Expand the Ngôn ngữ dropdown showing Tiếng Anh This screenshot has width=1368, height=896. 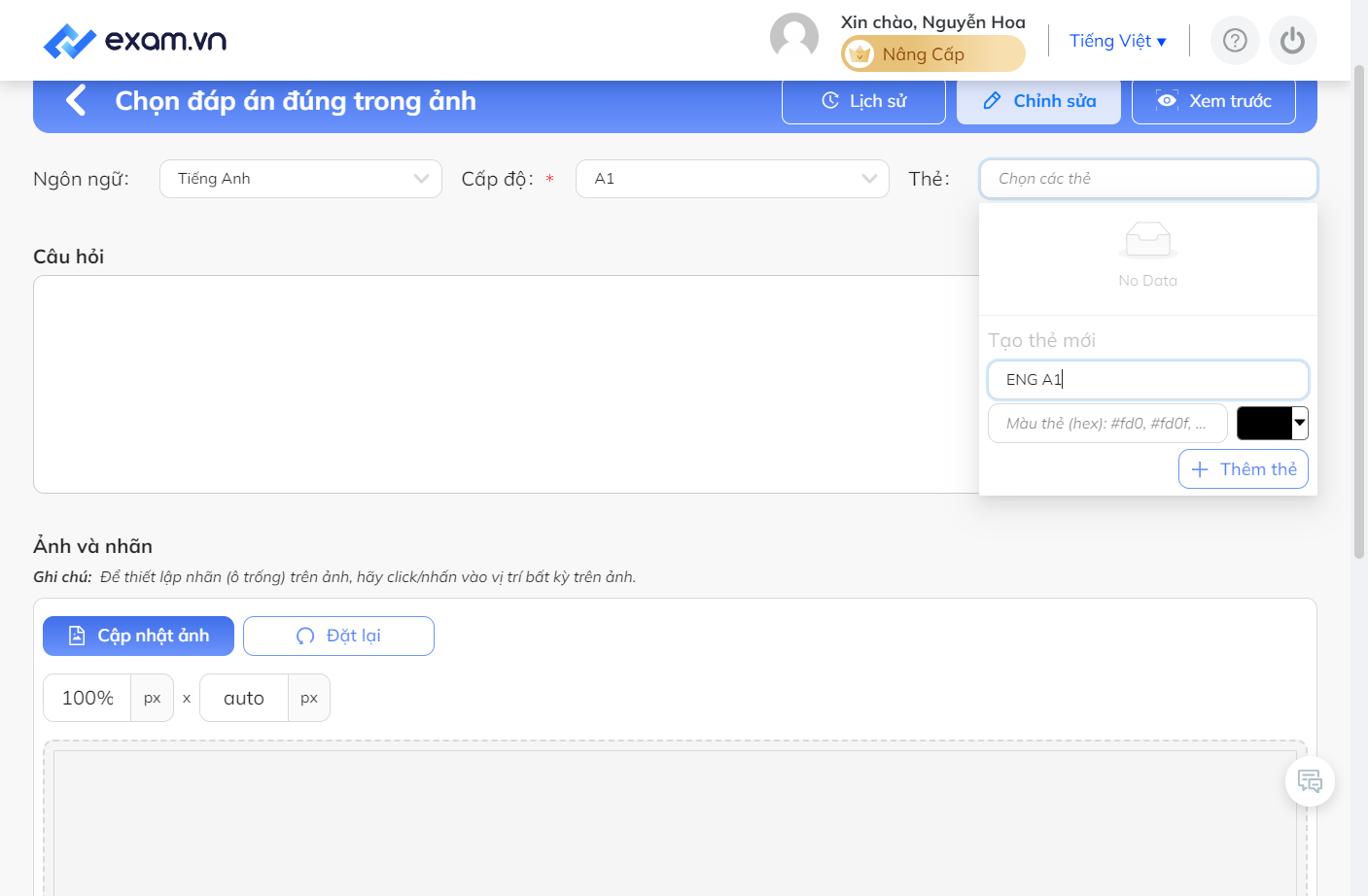point(300,179)
